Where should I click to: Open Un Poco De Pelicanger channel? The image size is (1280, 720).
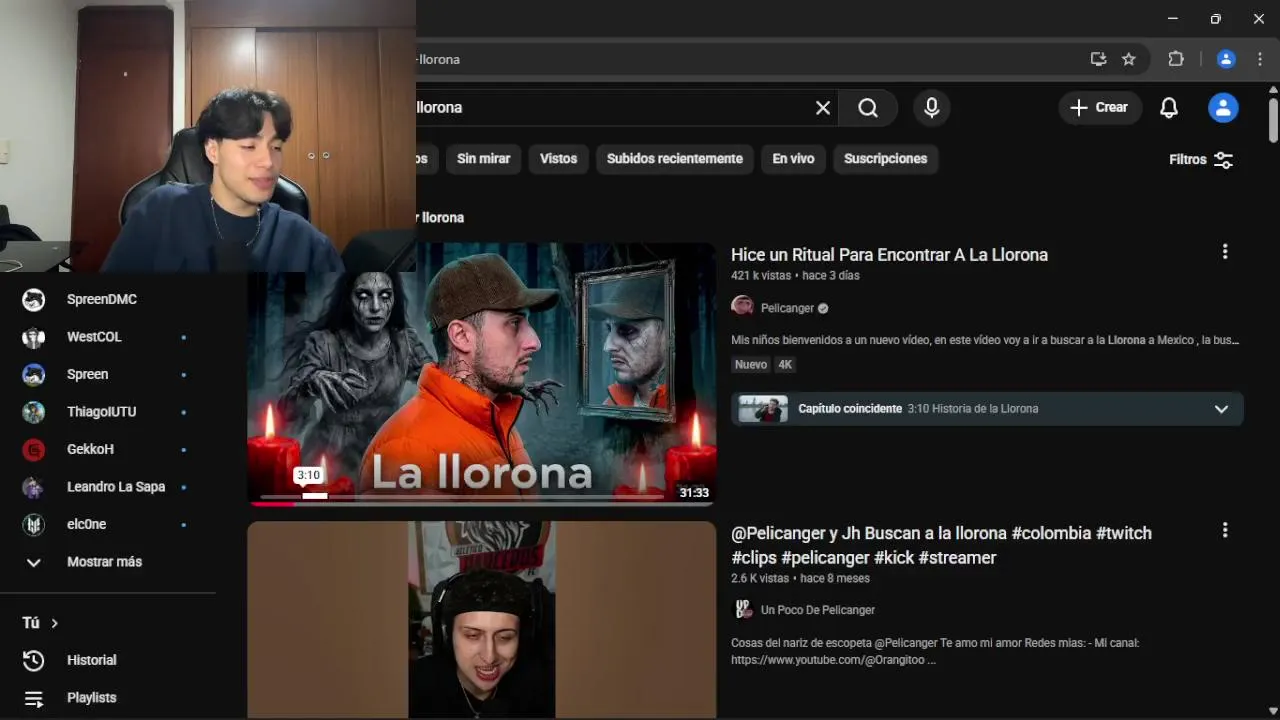click(x=818, y=610)
